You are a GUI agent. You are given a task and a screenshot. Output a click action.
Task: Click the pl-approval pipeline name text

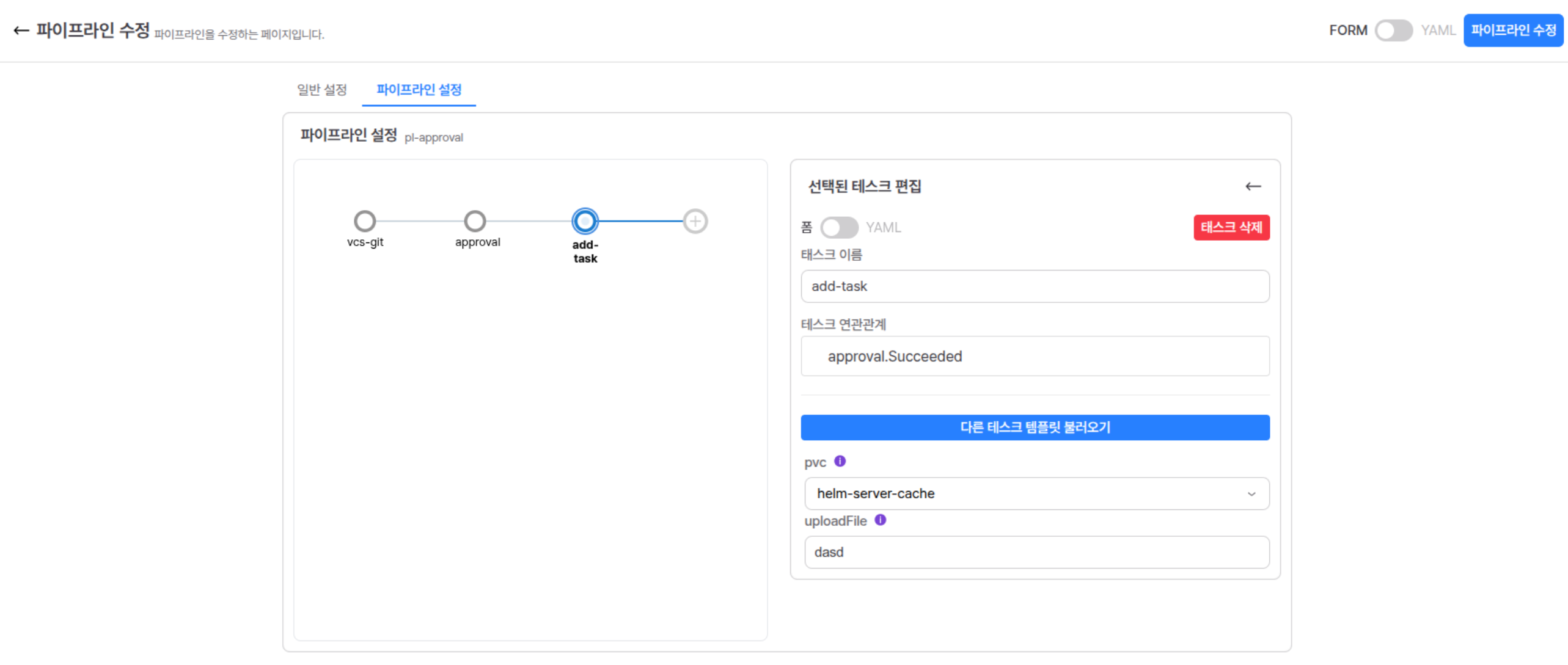(434, 138)
